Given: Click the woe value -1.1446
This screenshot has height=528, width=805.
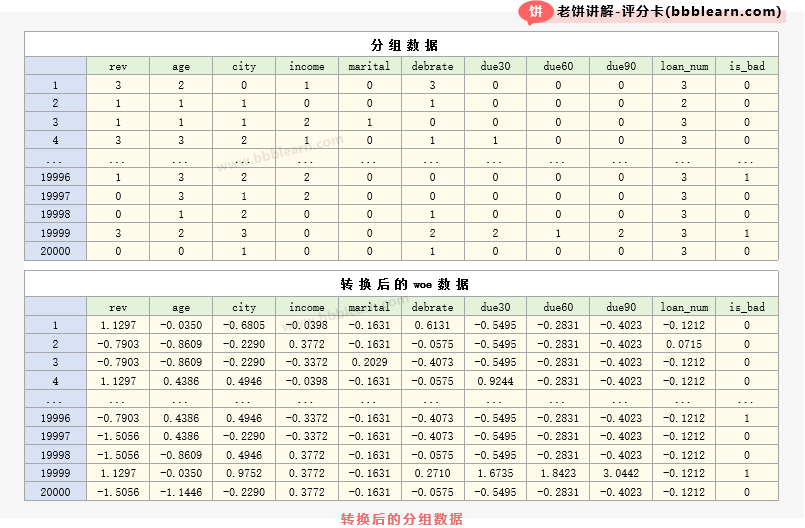Looking at the screenshot, I should pos(181,492).
